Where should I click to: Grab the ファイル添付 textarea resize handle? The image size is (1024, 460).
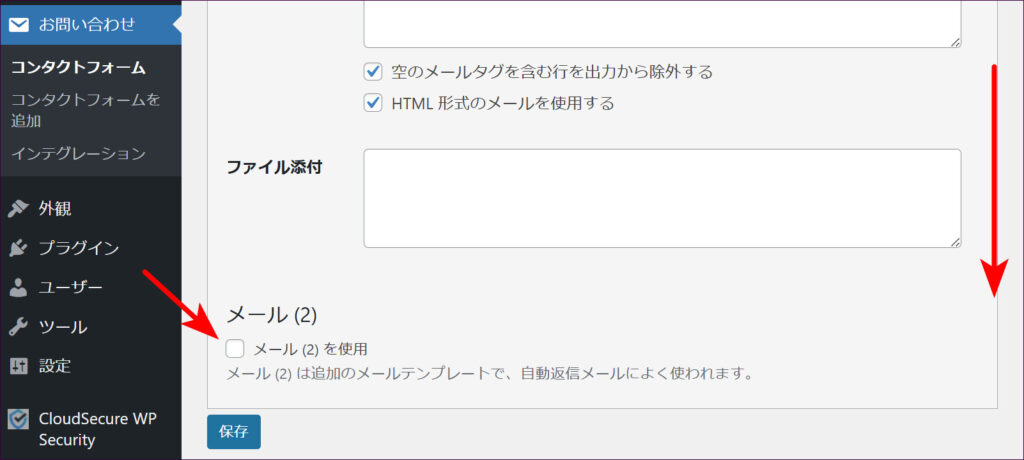(955, 242)
